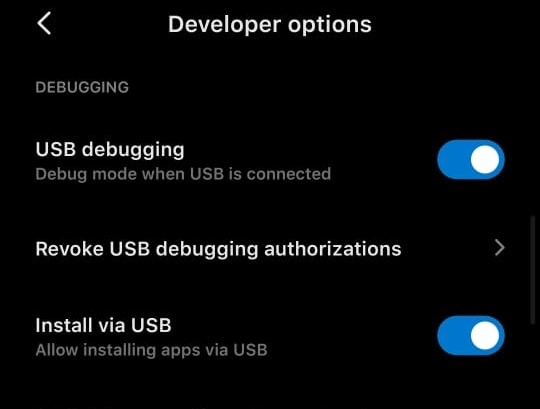Turn off the Install via USB switch
The image size is (540, 409).
pyautogui.click(x=471, y=336)
